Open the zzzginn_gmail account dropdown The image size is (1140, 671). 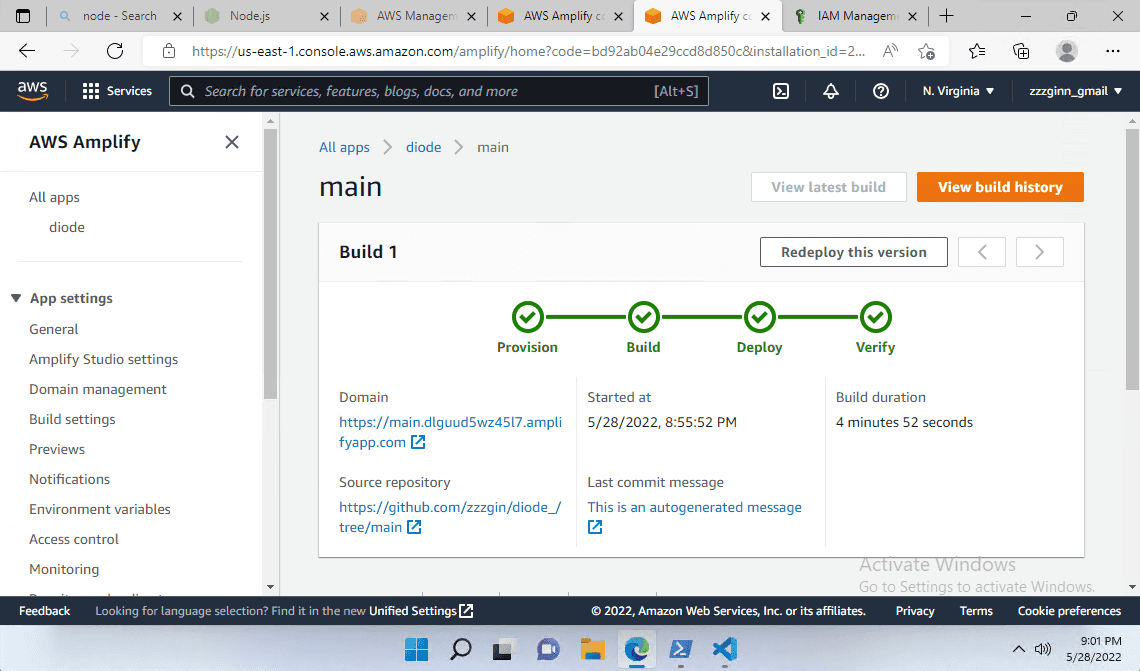click(x=1075, y=91)
